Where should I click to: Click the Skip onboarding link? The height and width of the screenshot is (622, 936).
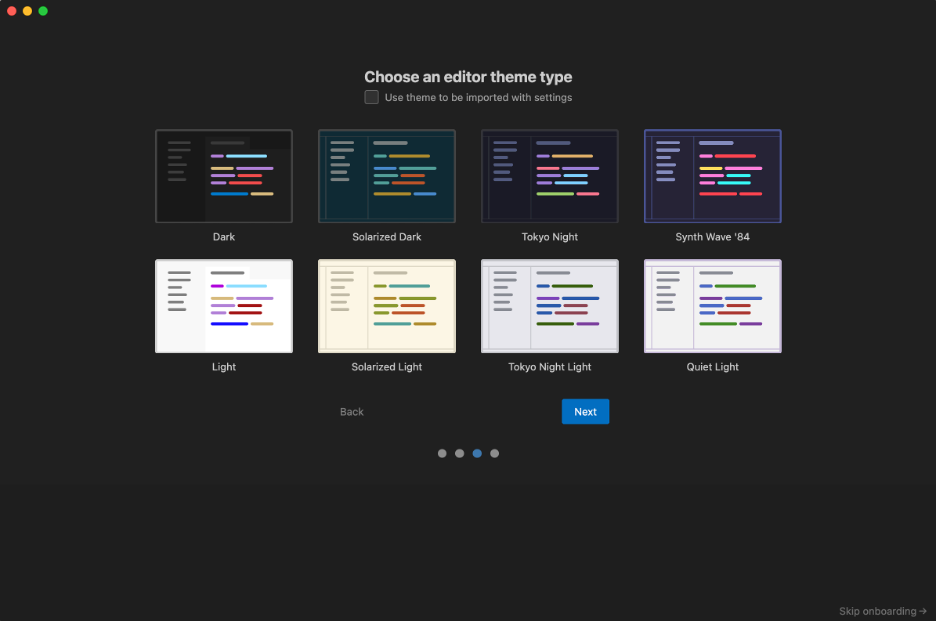[x=882, y=611]
